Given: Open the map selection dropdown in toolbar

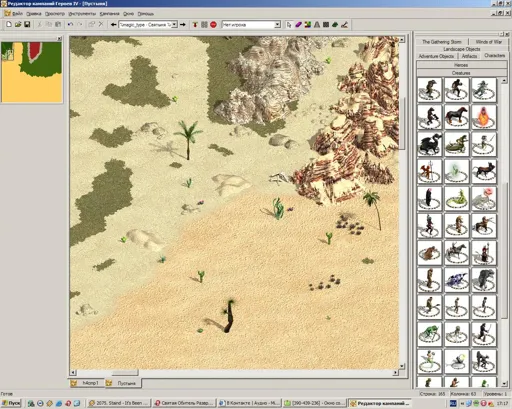Looking at the screenshot, I should (x=148, y=25).
